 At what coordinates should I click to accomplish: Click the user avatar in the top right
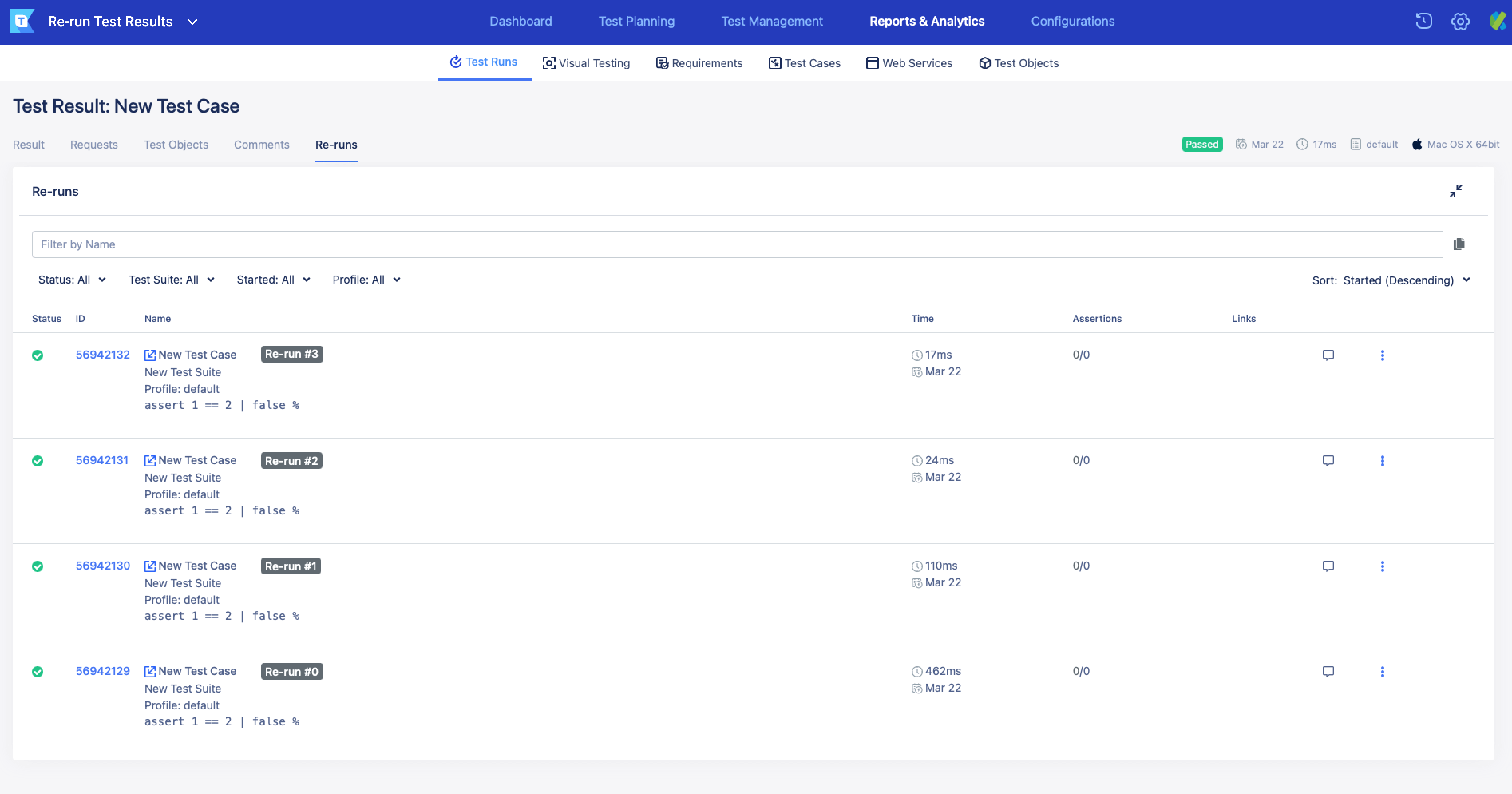[x=1498, y=21]
